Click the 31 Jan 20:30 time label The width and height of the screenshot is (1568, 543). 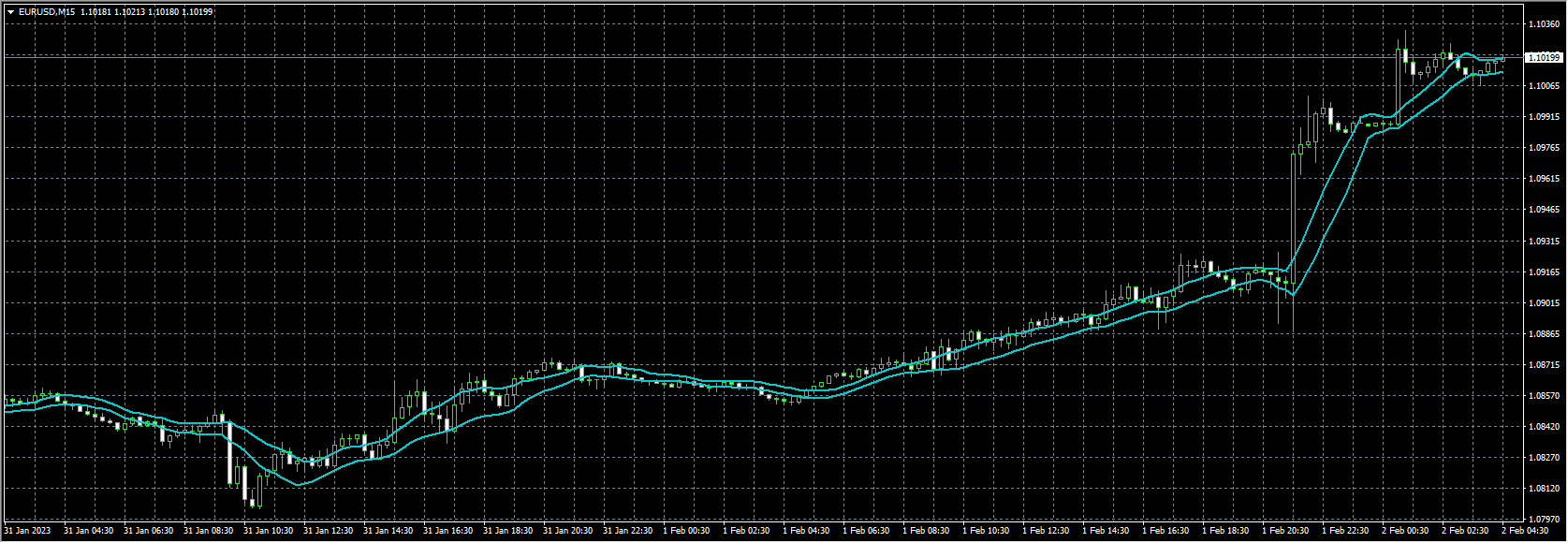[567, 531]
